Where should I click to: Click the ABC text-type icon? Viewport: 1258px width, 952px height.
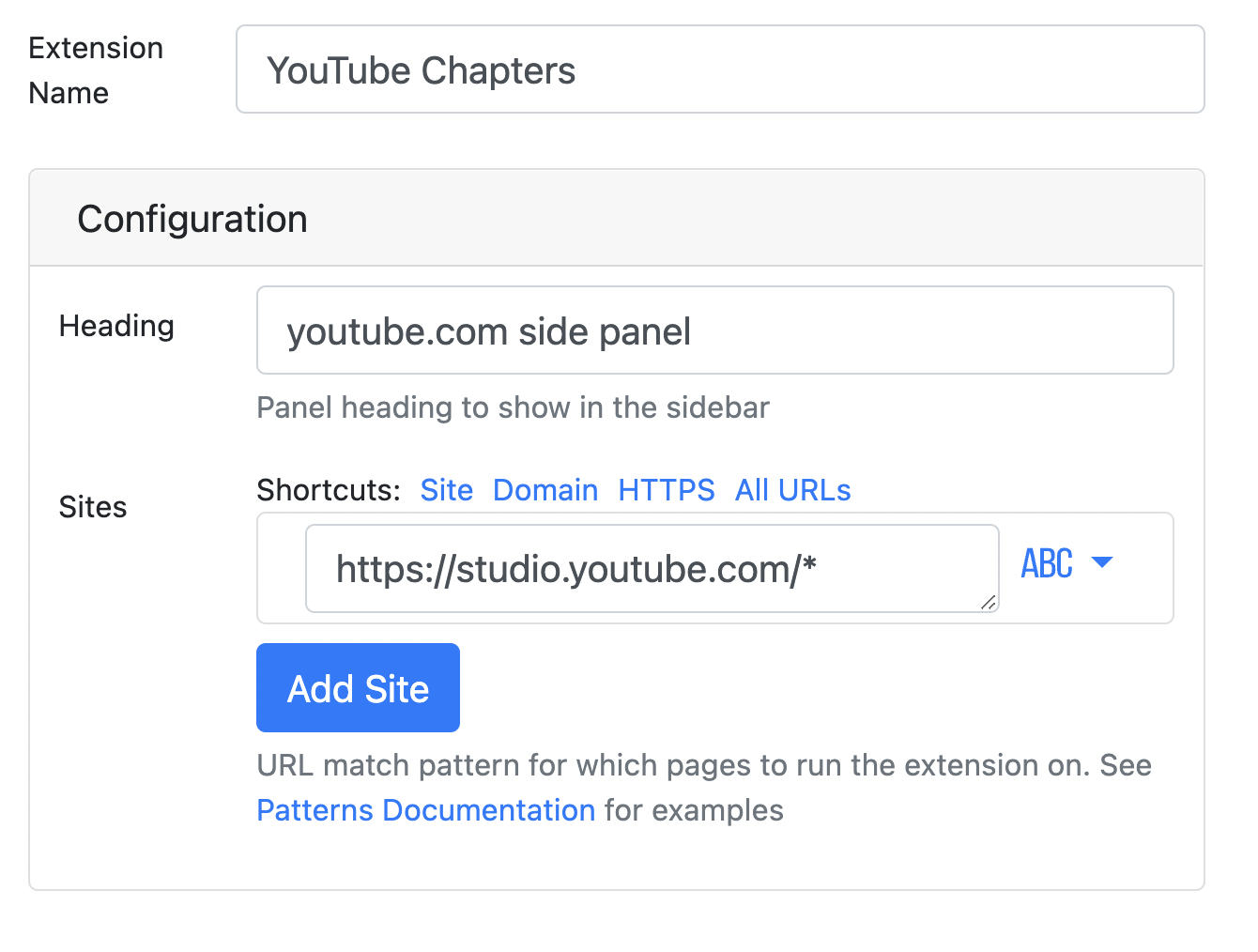click(x=1047, y=563)
